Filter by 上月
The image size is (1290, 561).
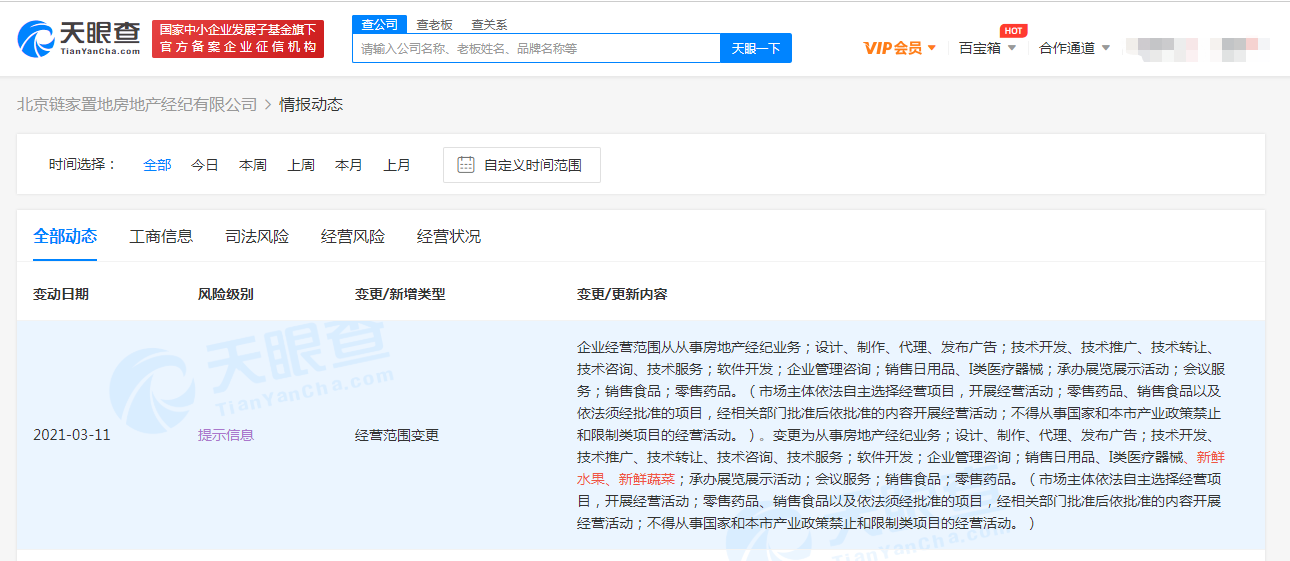pos(397,165)
